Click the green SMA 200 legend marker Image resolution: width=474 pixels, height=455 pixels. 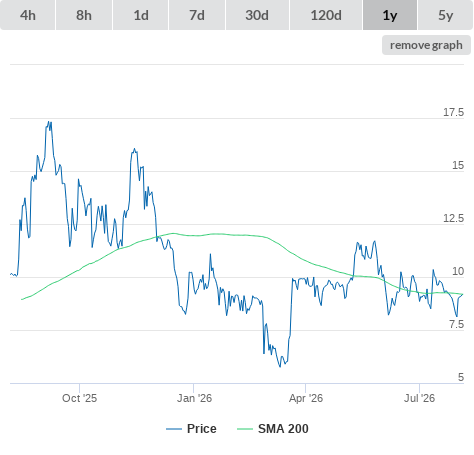[x=245, y=429]
